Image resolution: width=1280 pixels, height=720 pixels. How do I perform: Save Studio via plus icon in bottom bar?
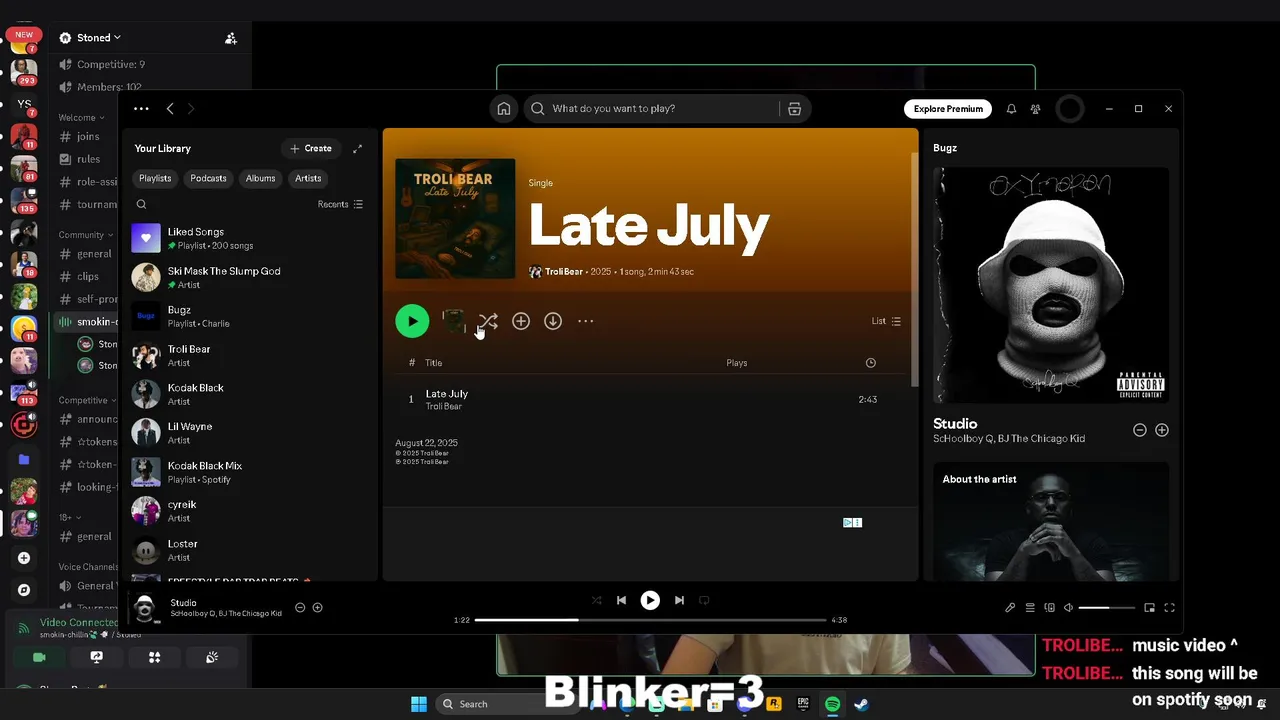(x=318, y=607)
